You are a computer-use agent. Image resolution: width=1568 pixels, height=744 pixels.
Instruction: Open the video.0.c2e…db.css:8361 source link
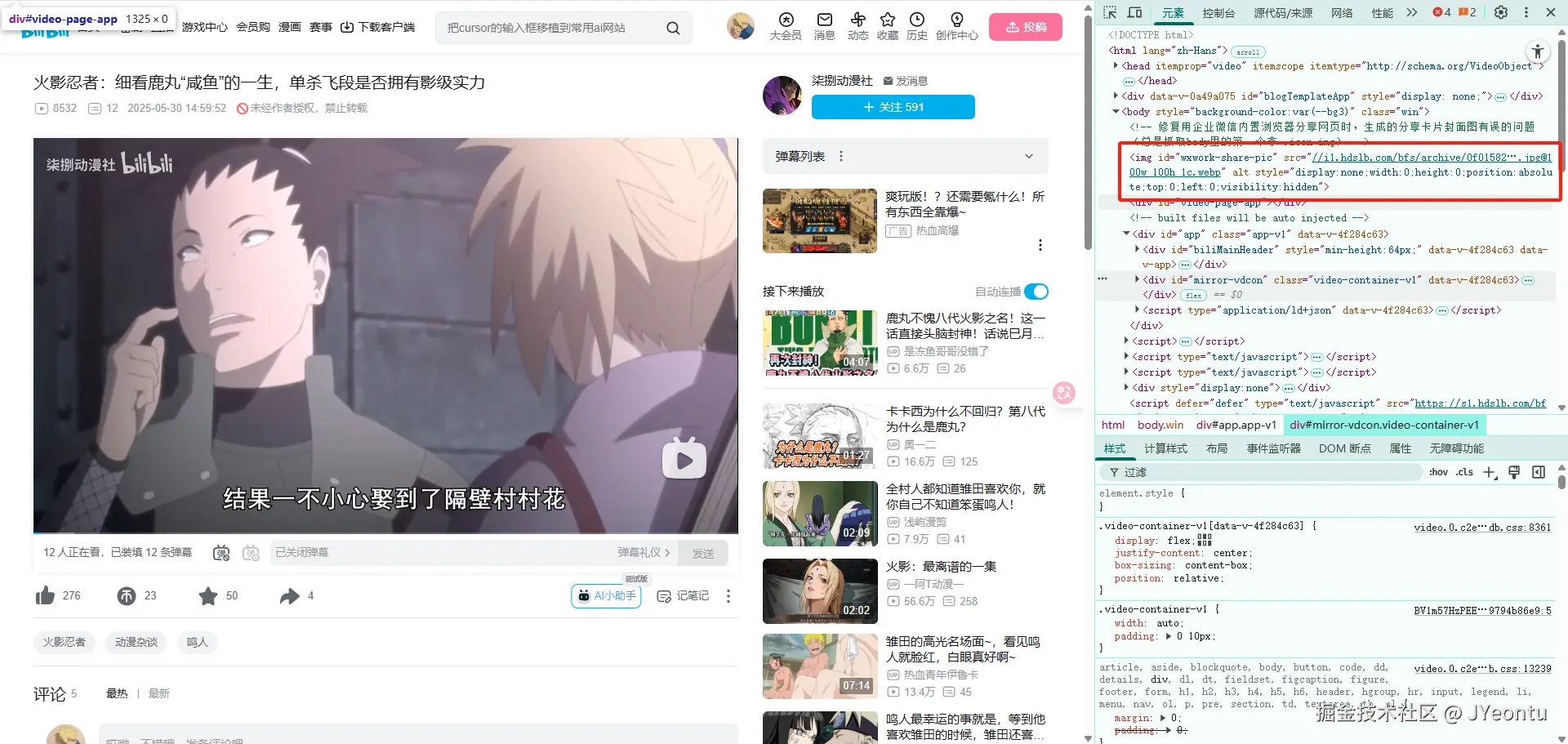pos(1482,527)
